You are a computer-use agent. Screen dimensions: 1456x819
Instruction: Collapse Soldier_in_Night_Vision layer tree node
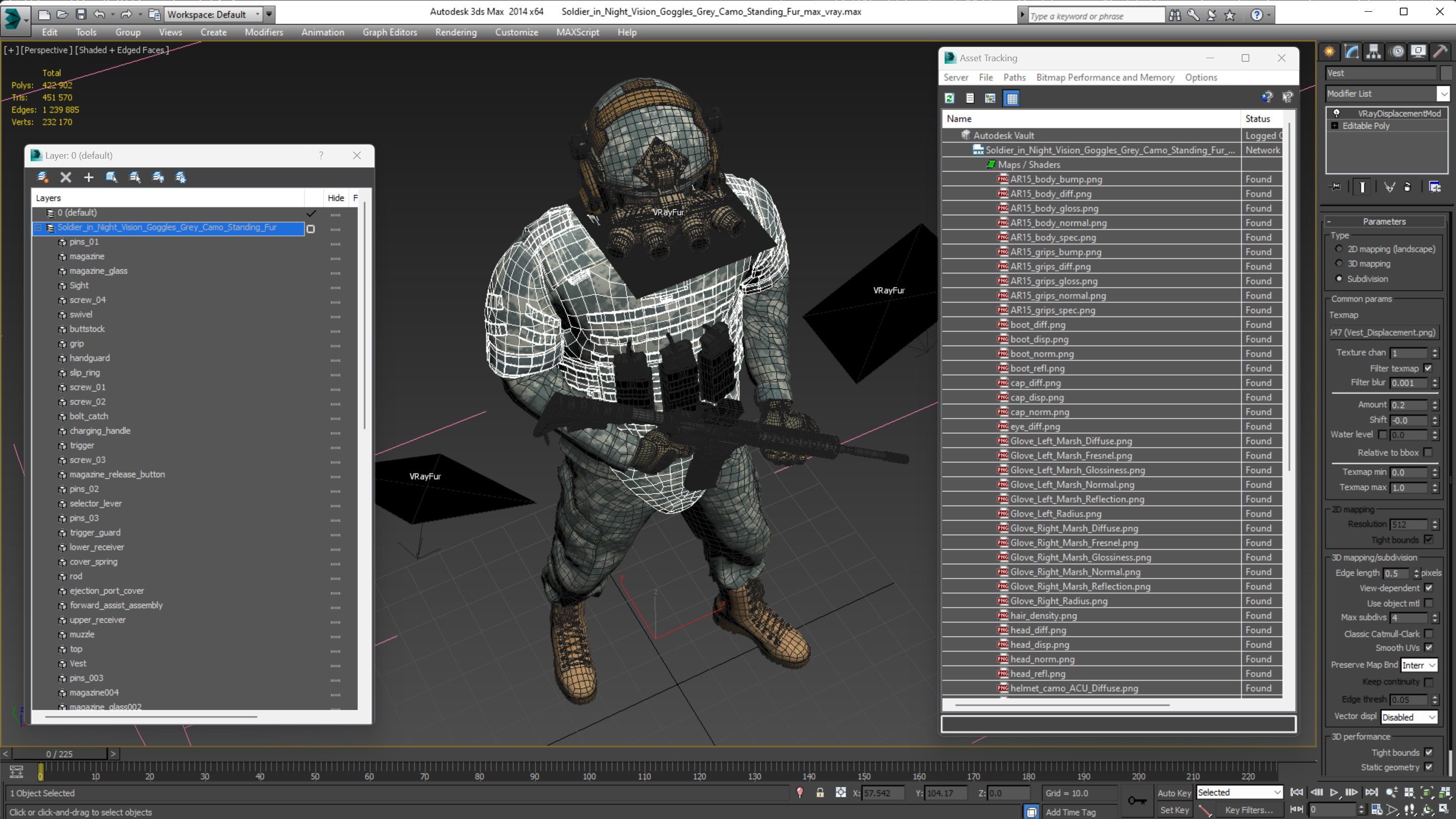(38, 228)
